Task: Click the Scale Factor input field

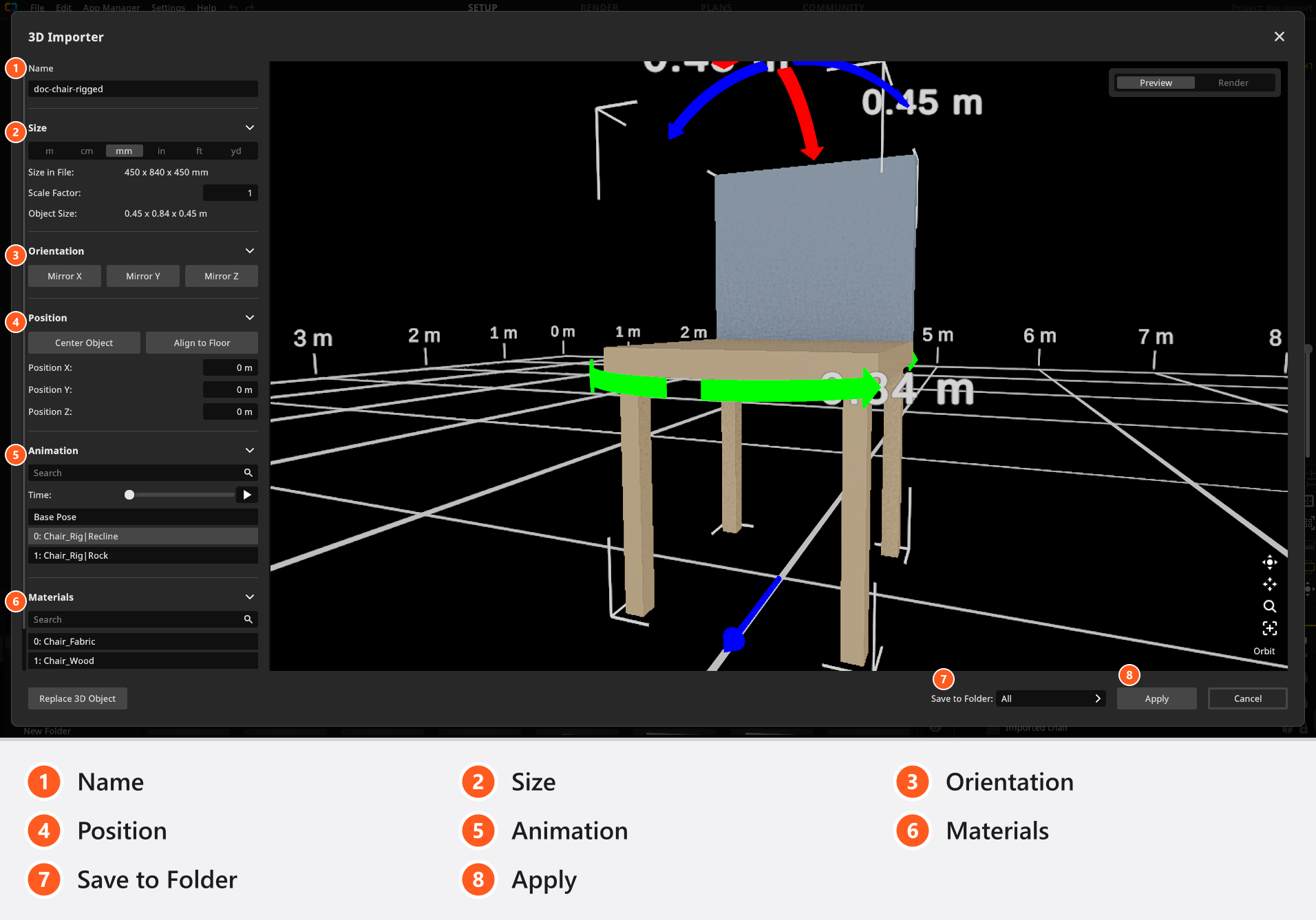Action: [231, 193]
